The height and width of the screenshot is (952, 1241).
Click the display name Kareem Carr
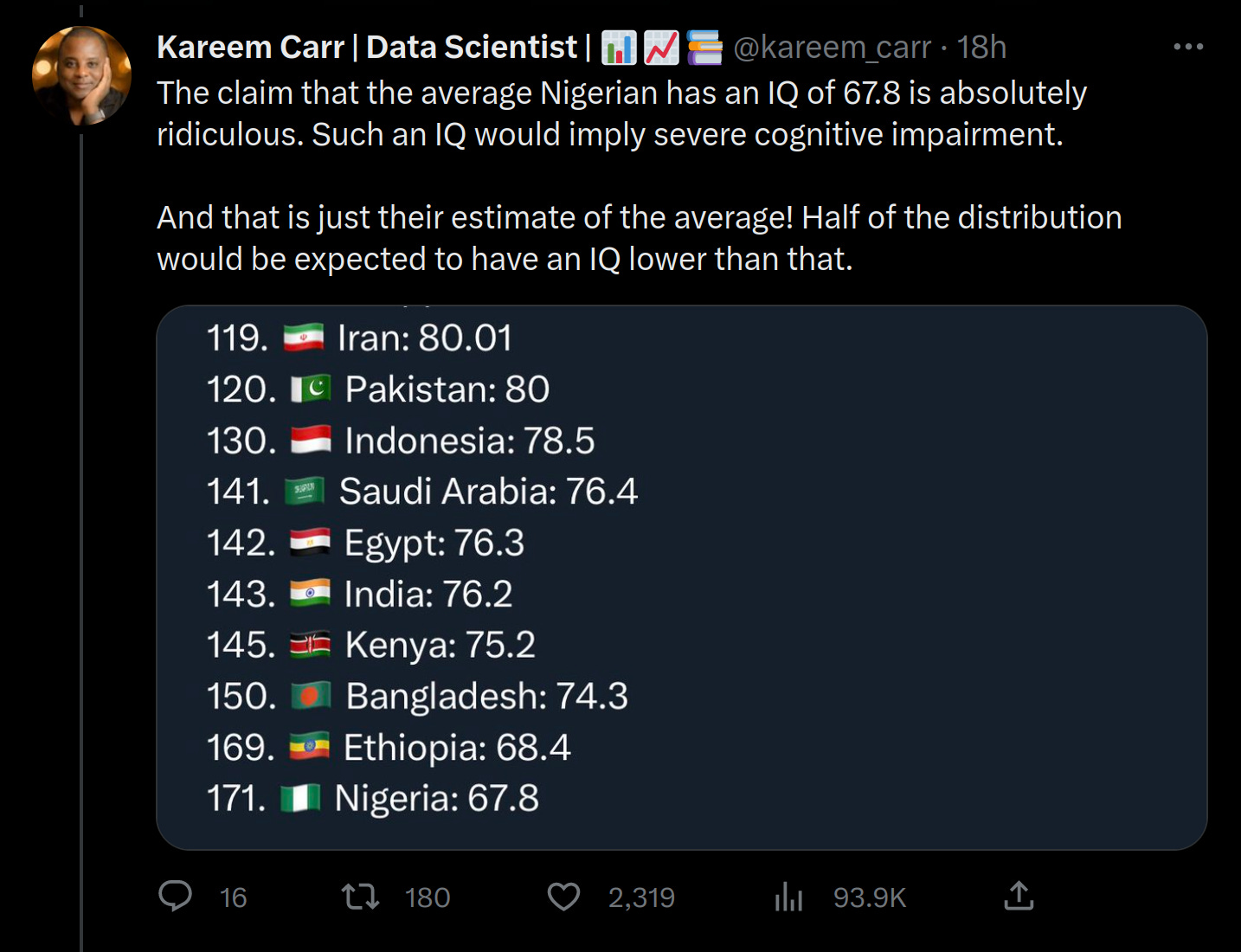click(251, 48)
